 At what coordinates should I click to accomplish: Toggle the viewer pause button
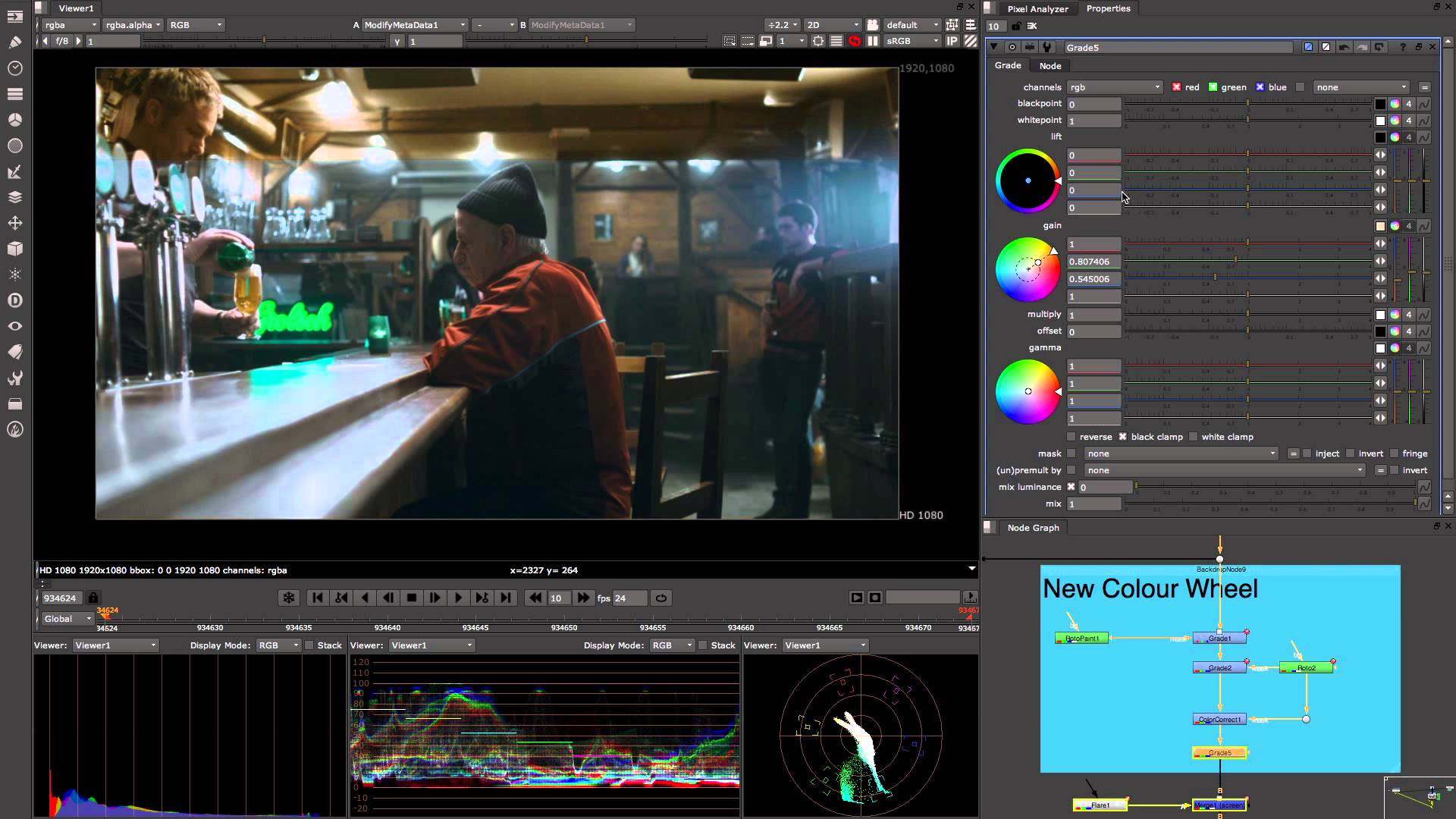click(x=873, y=41)
